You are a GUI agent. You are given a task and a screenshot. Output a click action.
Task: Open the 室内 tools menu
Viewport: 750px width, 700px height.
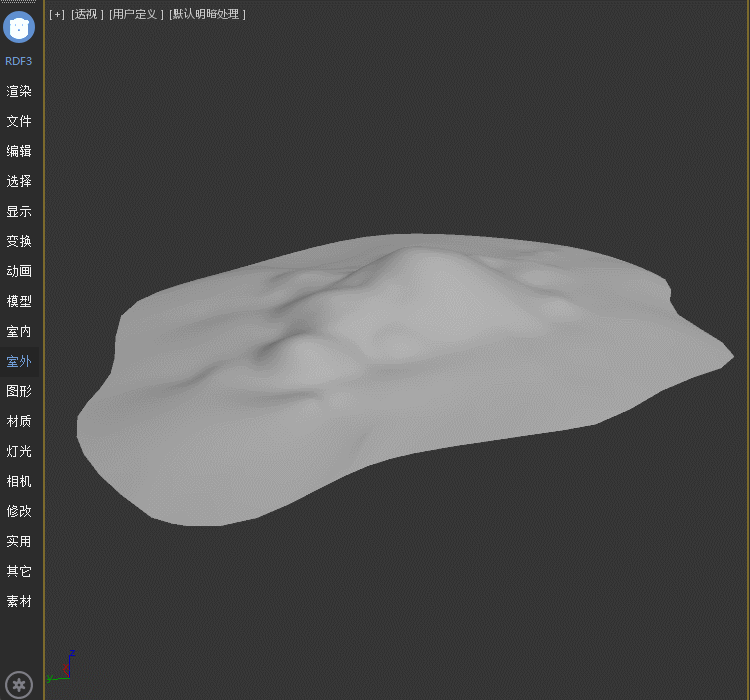(19, 331)
